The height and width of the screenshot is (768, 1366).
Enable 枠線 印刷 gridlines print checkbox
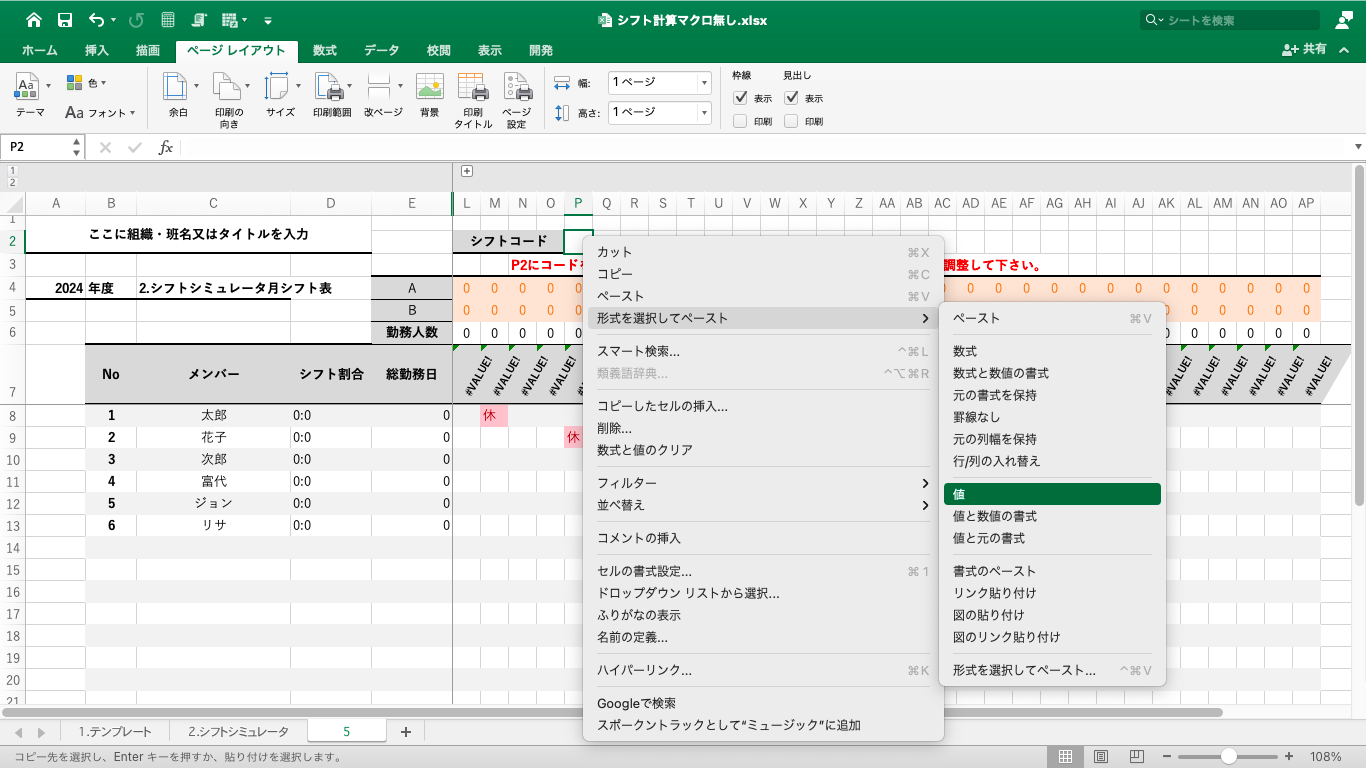tap(740, 121)
